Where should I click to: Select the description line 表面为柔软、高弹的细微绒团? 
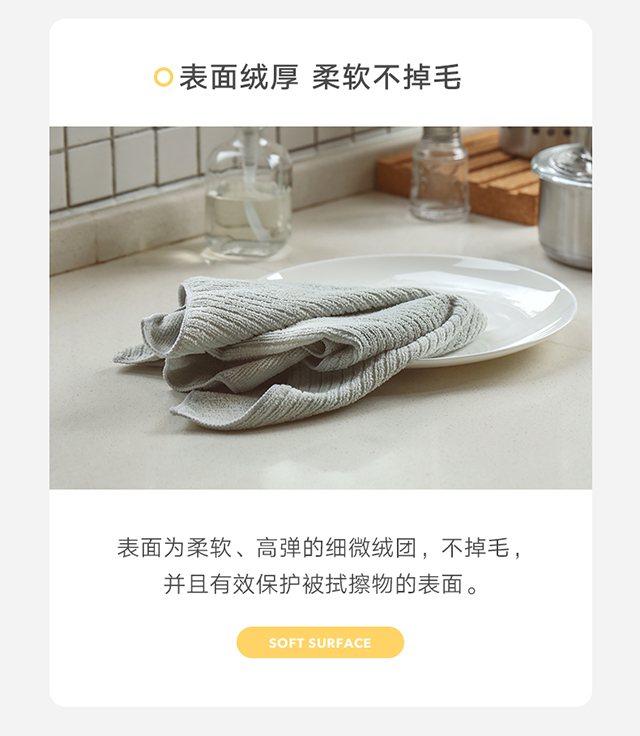tap(267, 548)
